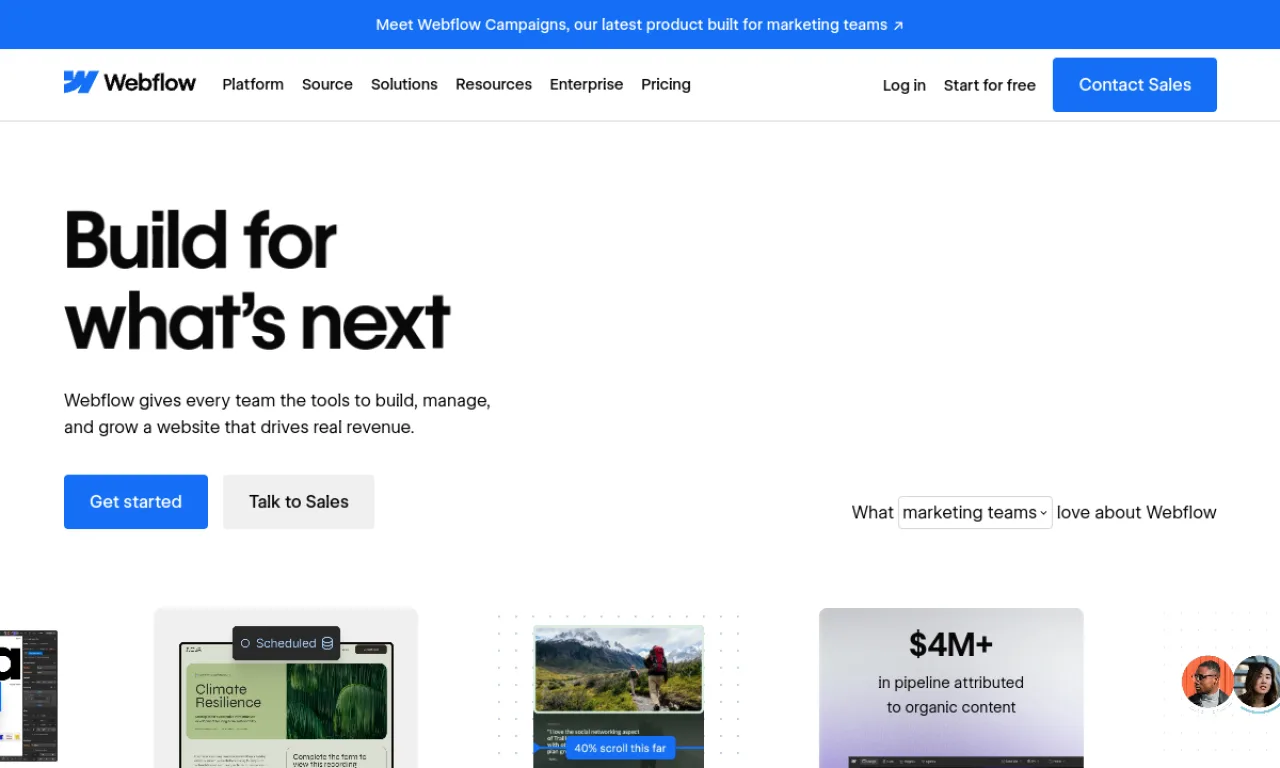Click the hiker mountain photo thumbnail

pyautogui.click(x=618, y=669)
